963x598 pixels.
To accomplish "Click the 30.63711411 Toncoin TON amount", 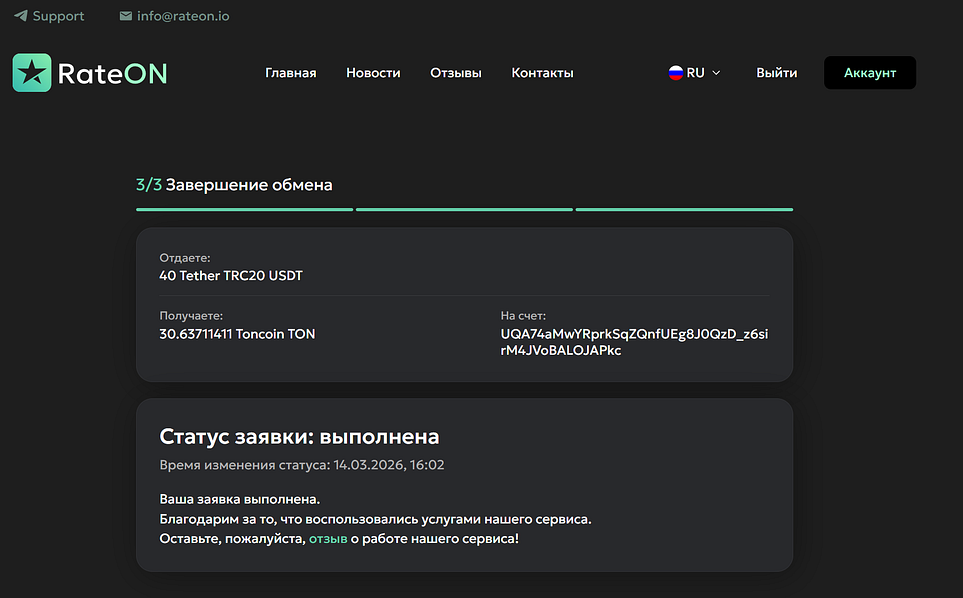I will point(237,334).
